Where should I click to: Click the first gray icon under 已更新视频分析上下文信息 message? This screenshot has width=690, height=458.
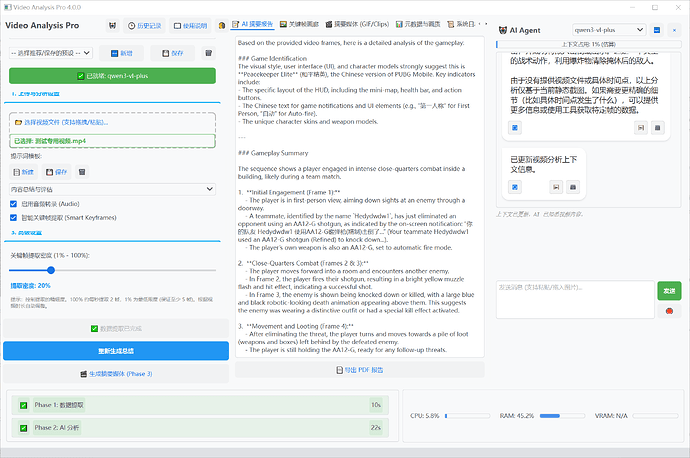tap(556, 187)
